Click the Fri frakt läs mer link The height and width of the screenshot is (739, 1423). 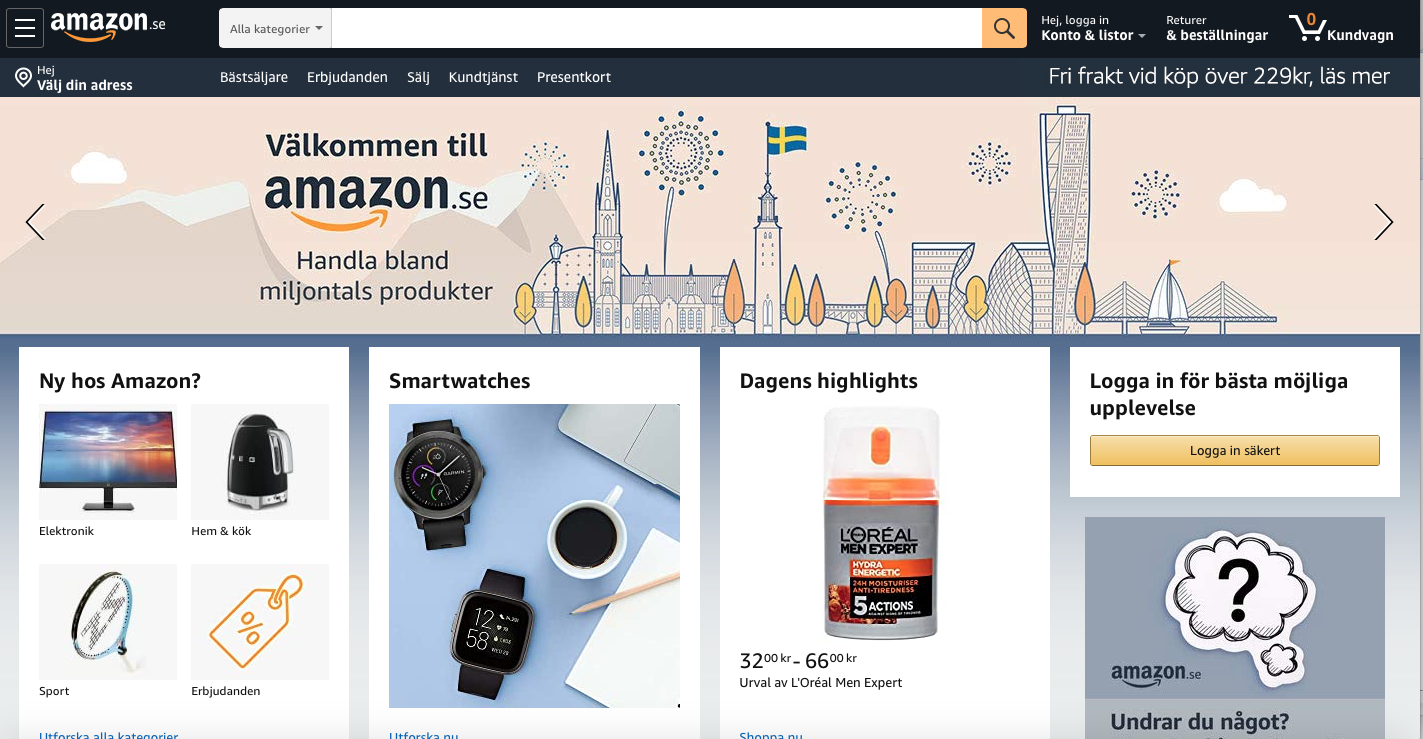pos(1219,76)
